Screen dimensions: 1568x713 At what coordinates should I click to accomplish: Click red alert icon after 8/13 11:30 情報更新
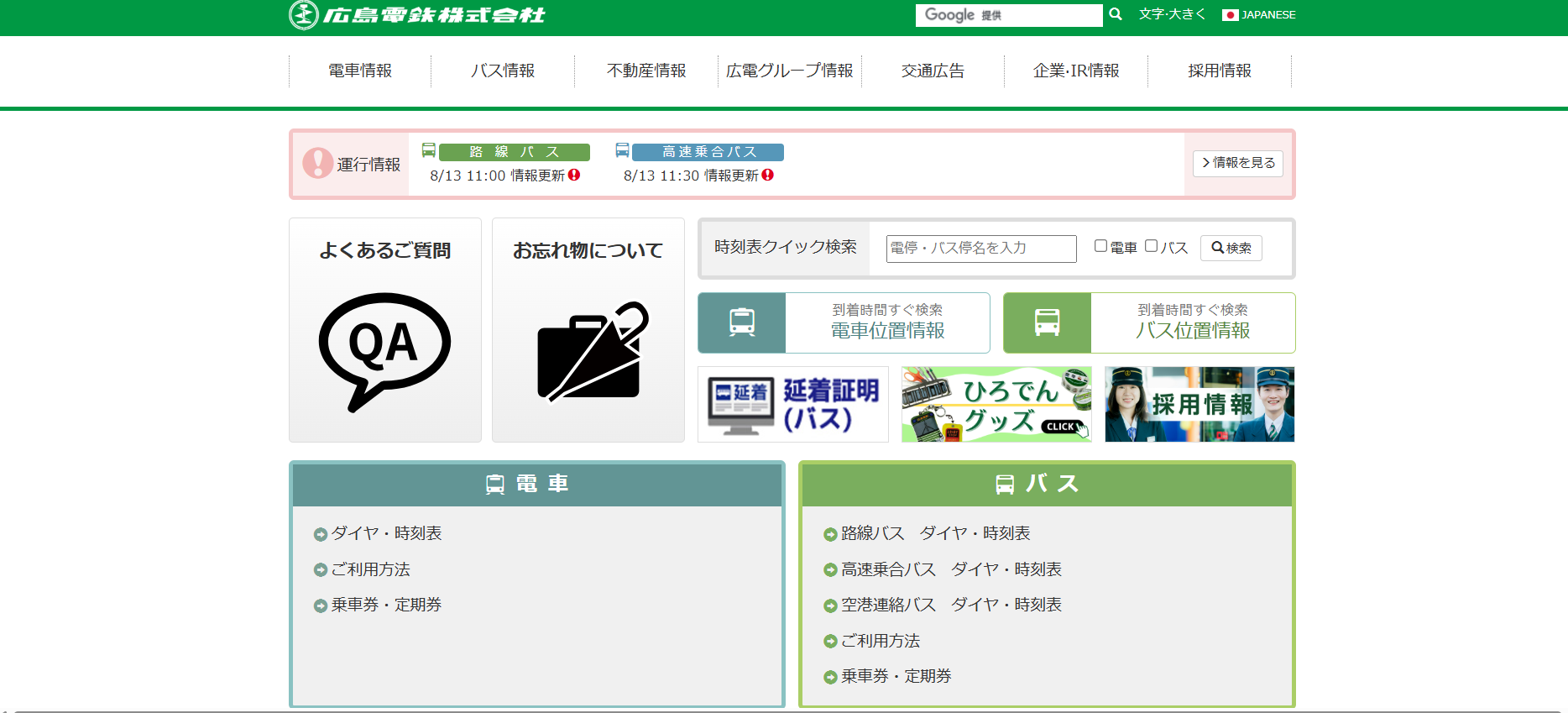tap(767, 175)
